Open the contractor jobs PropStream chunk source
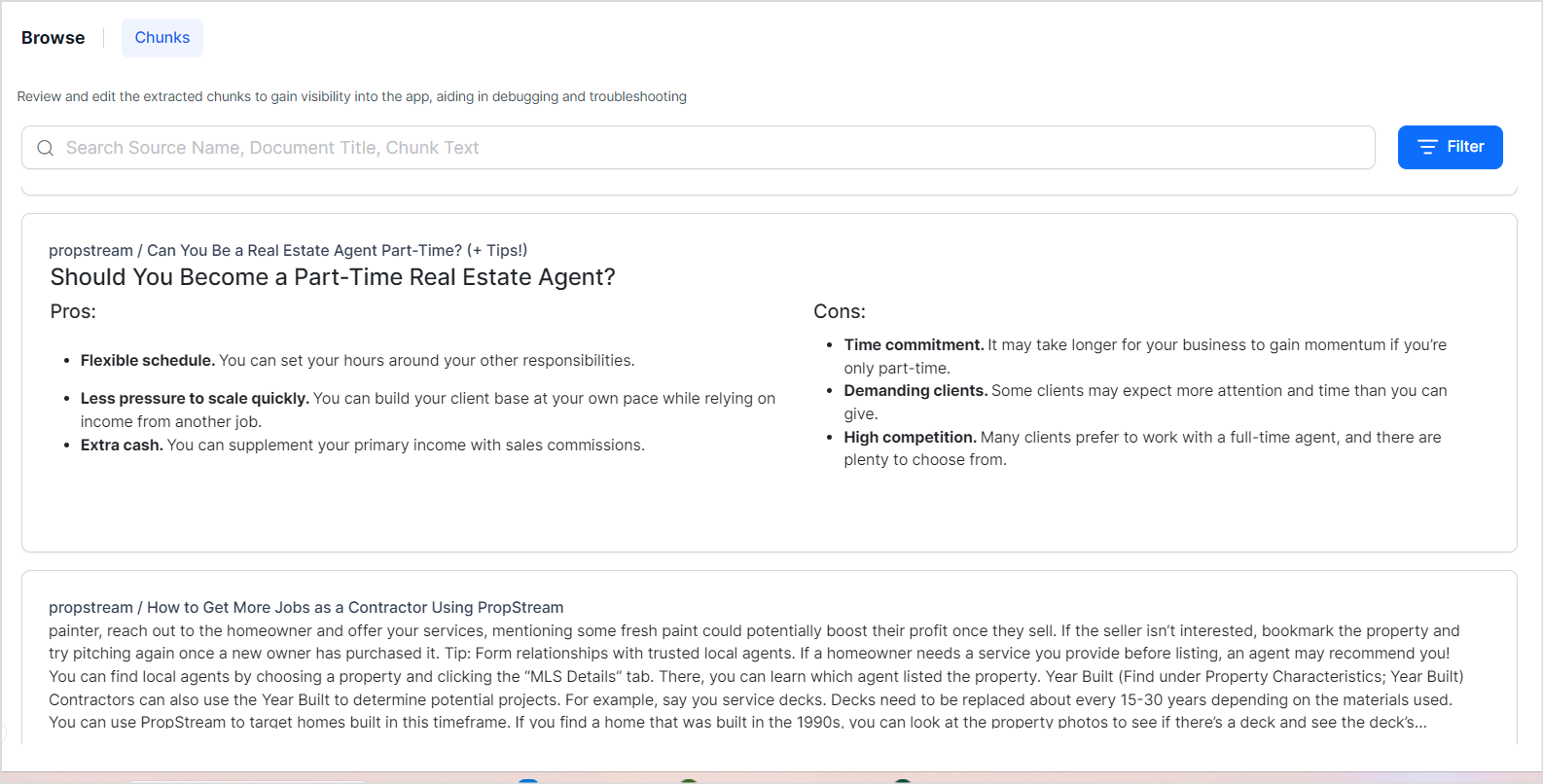The height and width of the screenshot is (784, 1543). coord(305,607)
